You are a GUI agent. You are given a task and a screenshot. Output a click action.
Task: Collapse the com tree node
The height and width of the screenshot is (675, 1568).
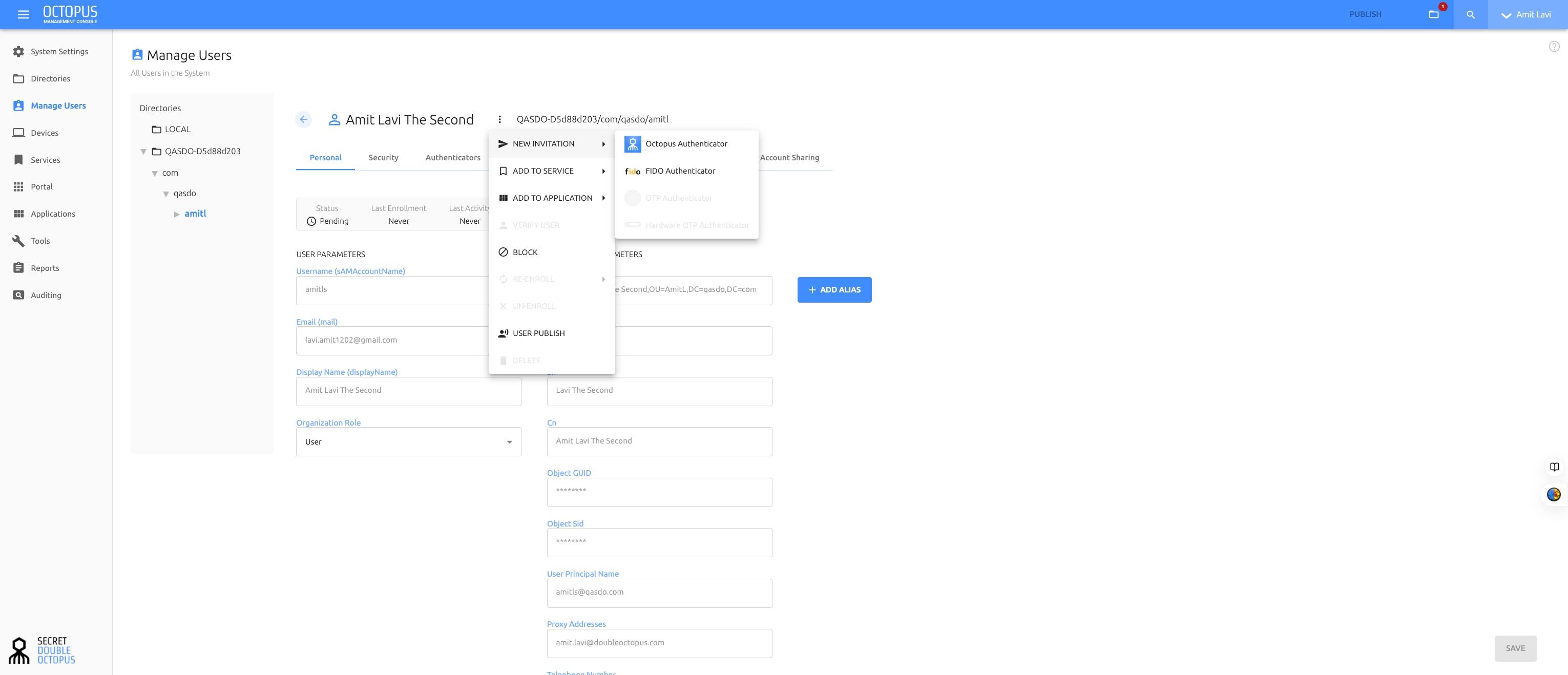pos(155,174)
